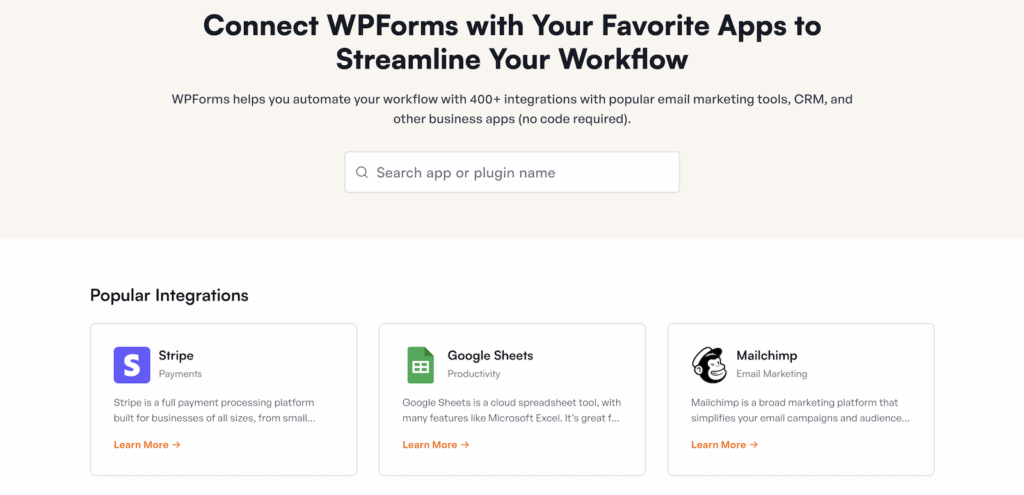
Task: Click the Google Sheets logo icon
Action: pyautogui.click(x=420, y=365)
